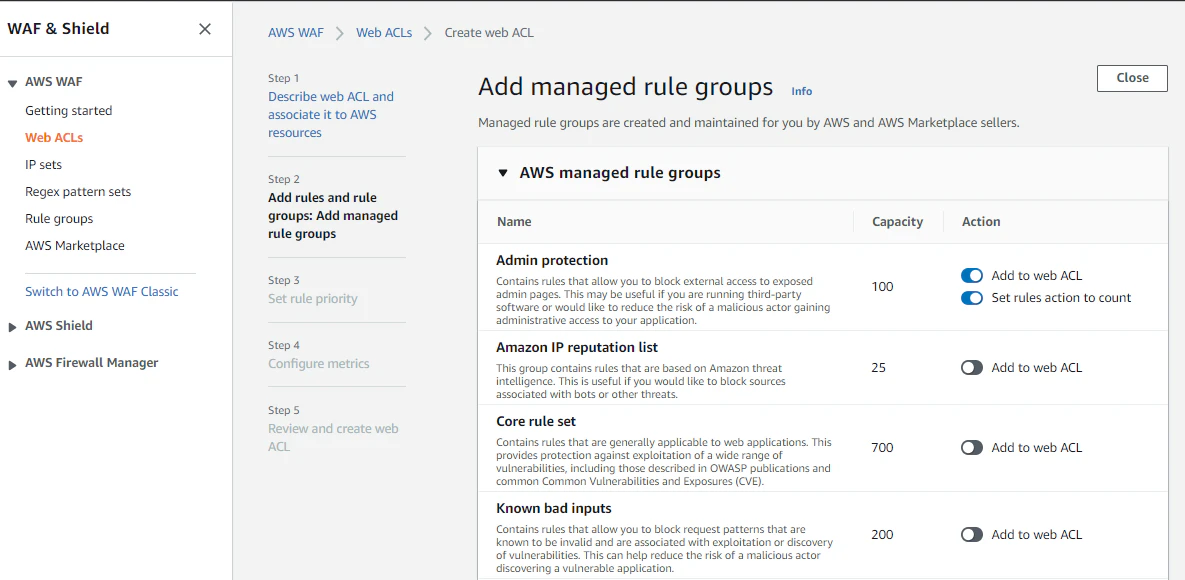Open Rule groups in sidebar

tap(59, 219)
